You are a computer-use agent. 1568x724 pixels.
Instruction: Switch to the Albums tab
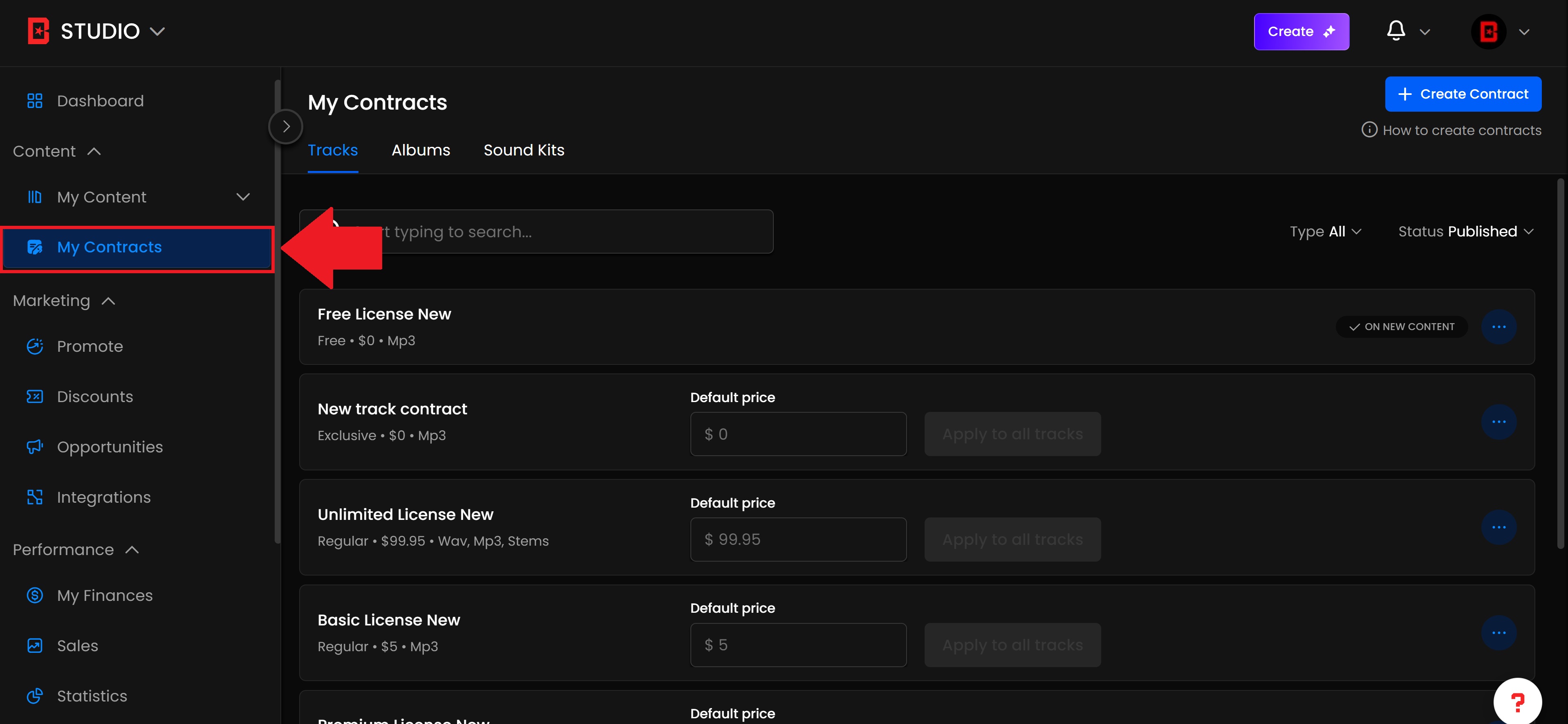coord(421,151)
